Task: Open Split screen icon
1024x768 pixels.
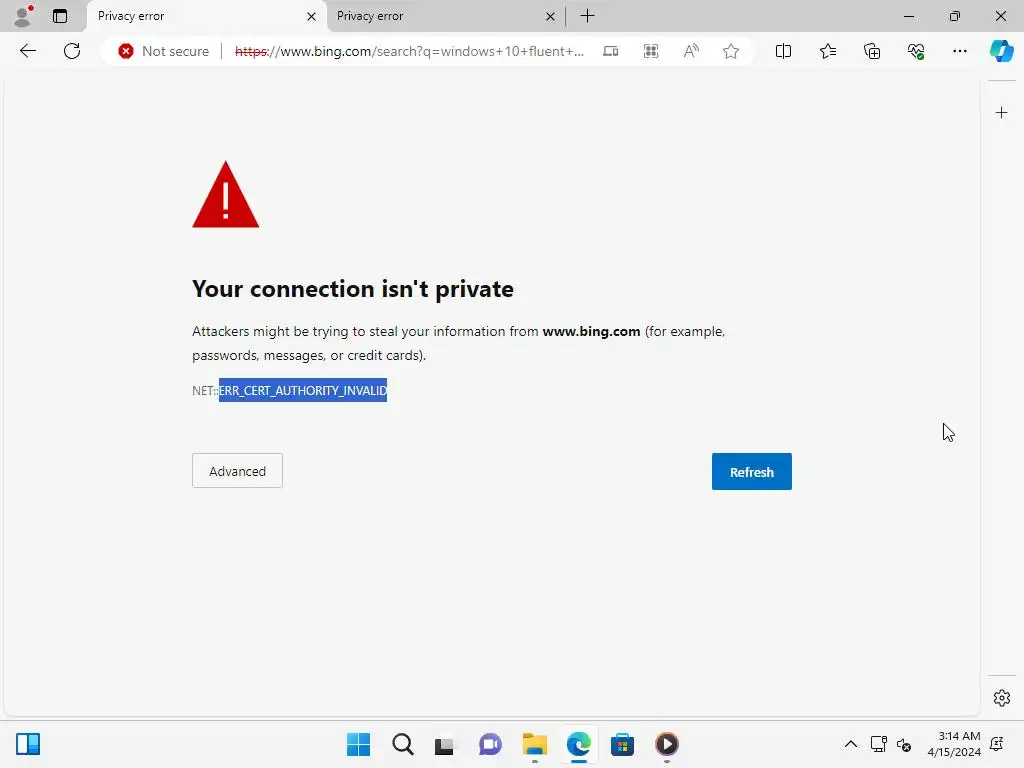Action: 783,51
